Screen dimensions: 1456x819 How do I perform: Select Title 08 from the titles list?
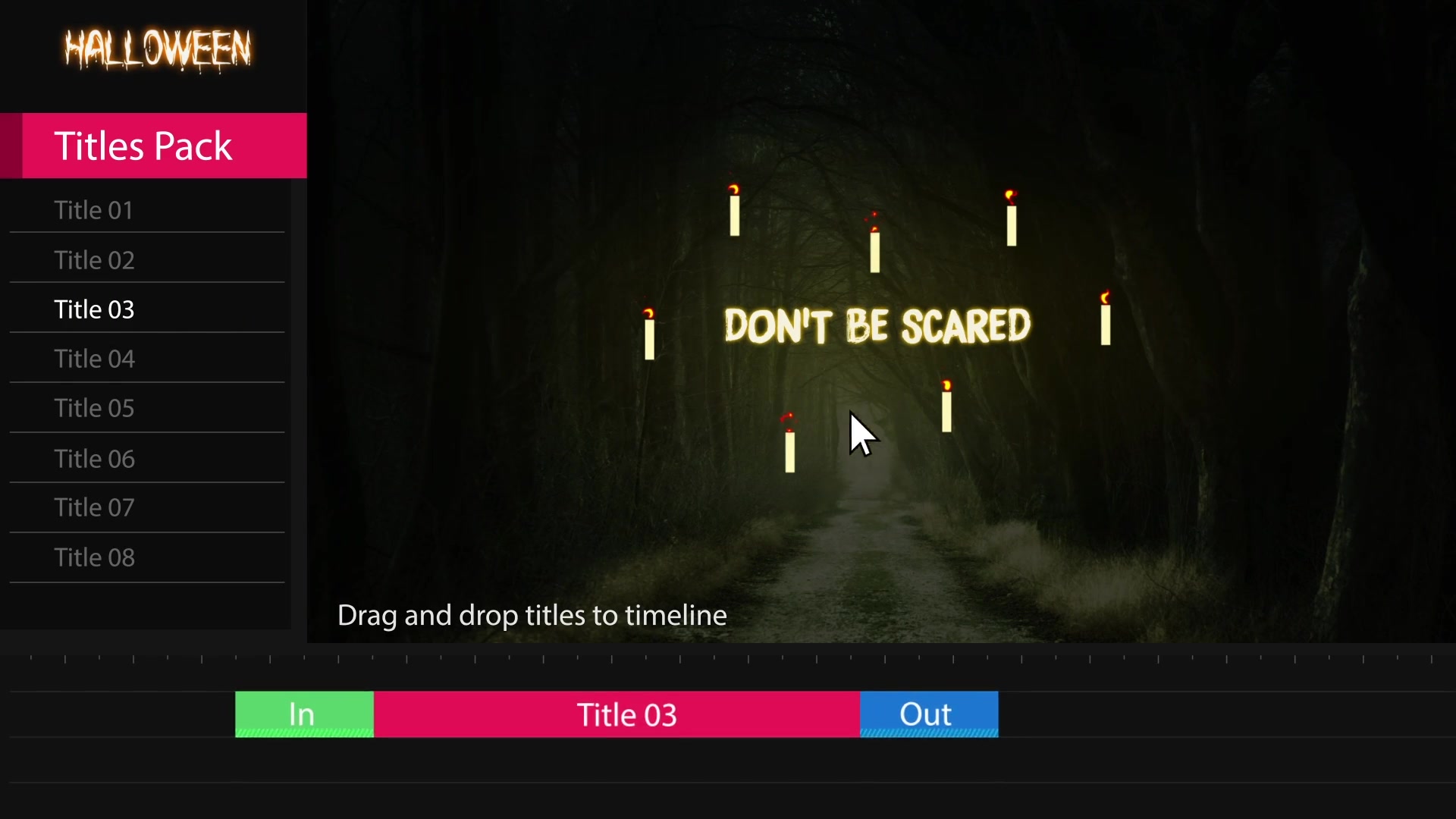click(94, 557)
